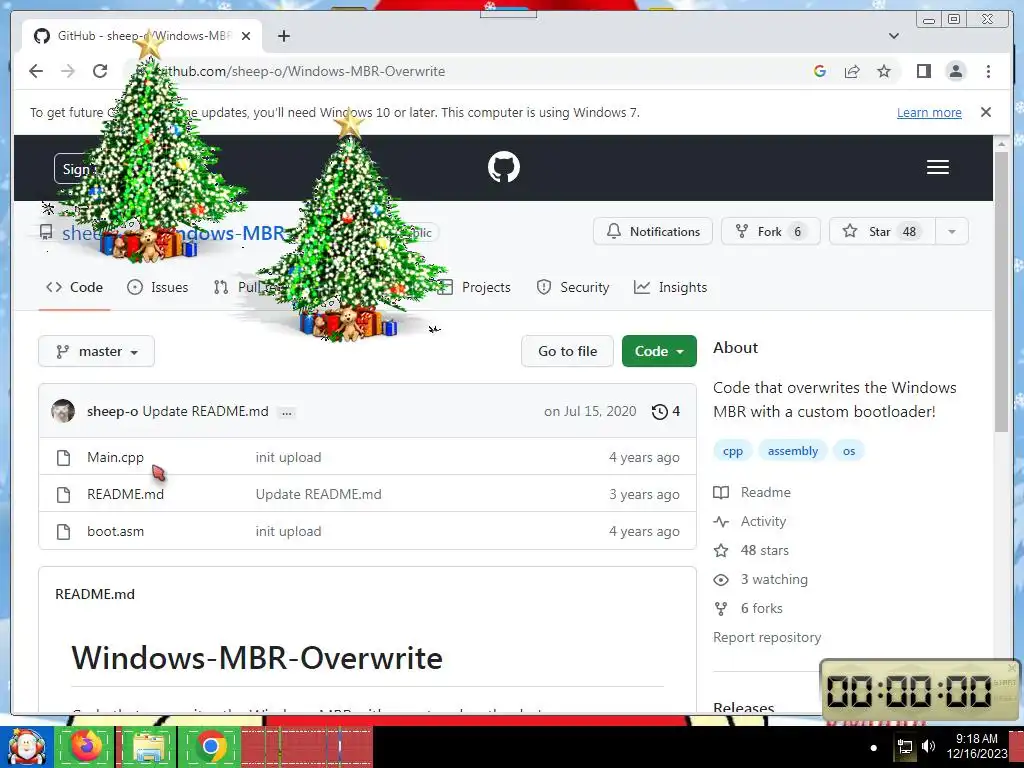Star the repository
Image resolution: width=1024 pixels, height=768 pixels.
[882, 231]
